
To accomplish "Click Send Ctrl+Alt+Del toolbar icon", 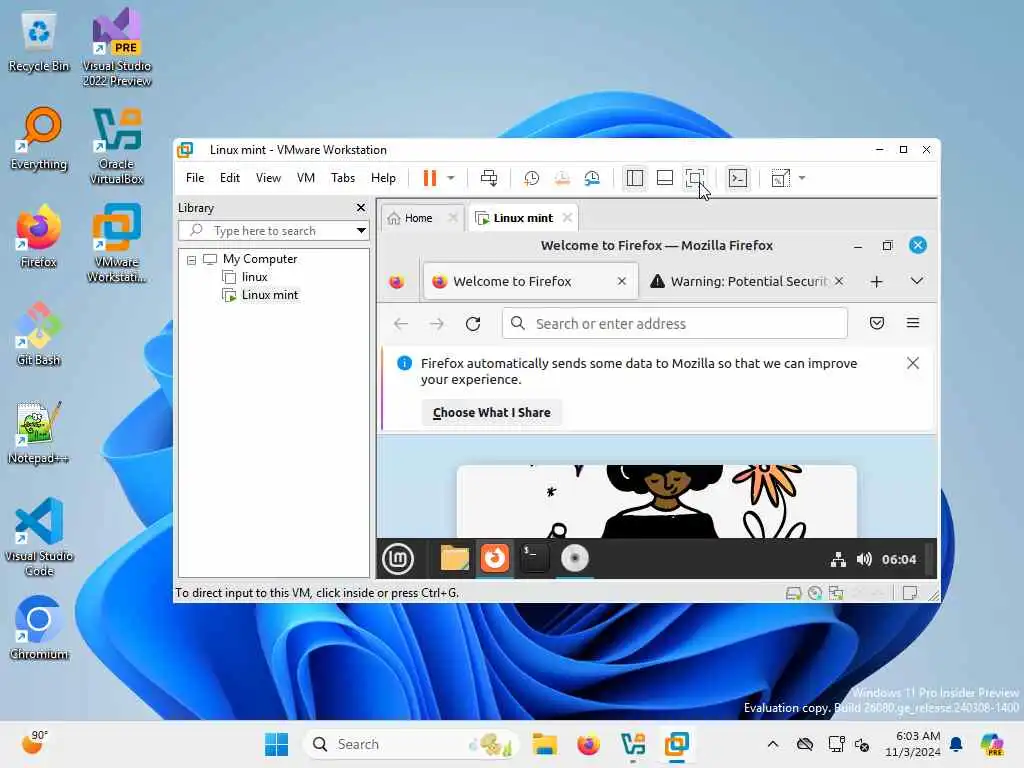I will tap(488, 178).
